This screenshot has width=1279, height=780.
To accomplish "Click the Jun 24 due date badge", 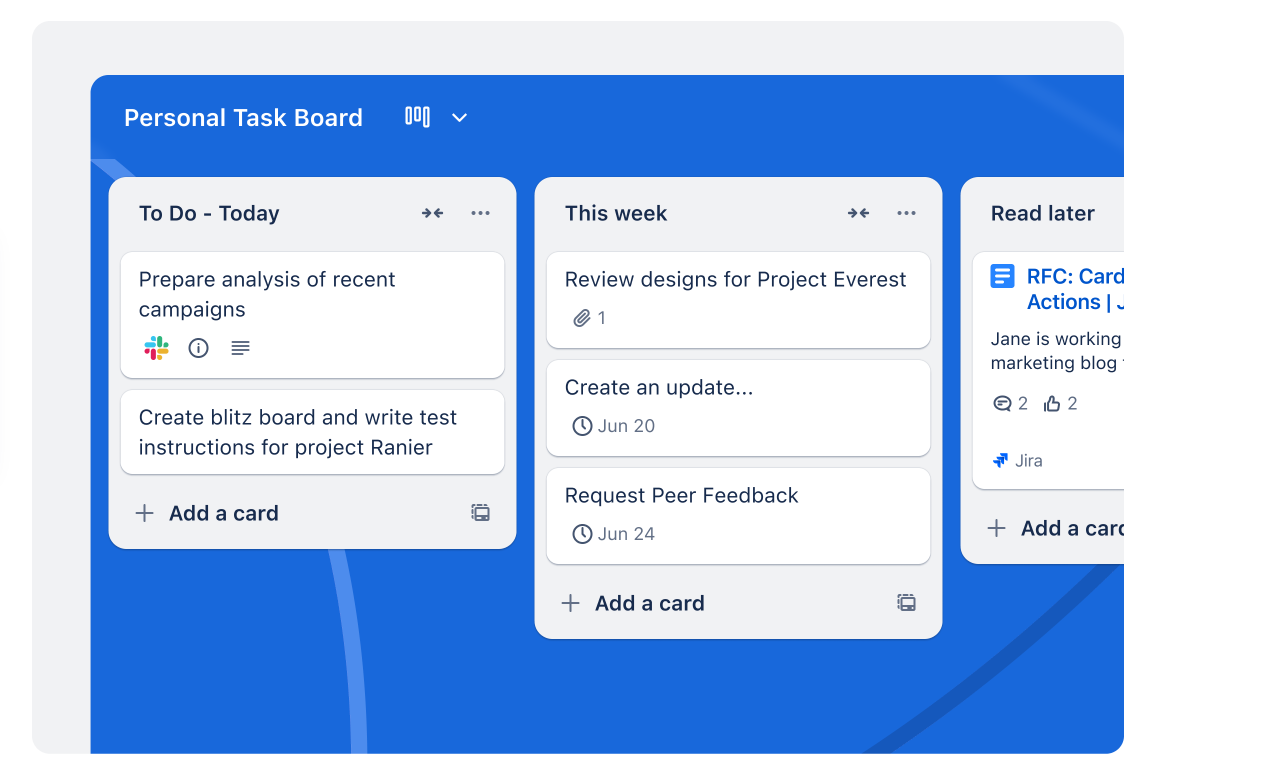I will (613, 534).
